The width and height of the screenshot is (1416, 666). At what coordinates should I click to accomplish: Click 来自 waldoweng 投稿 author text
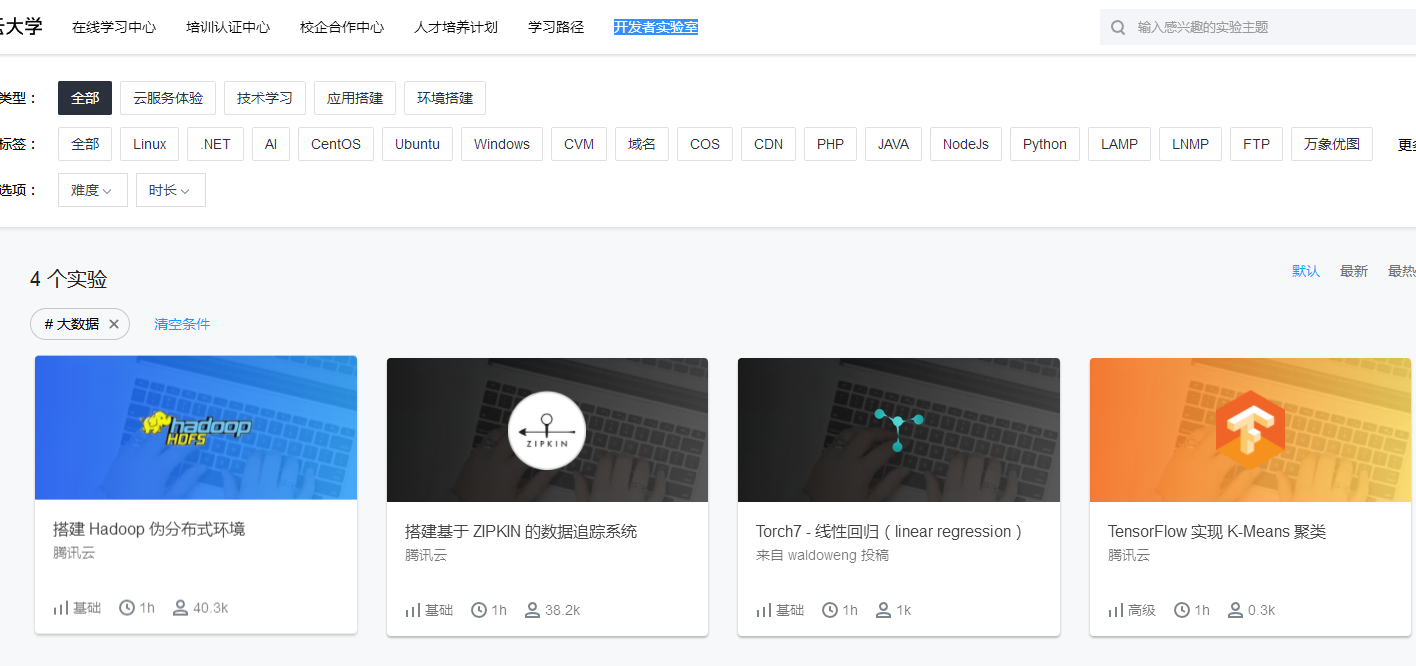pos(822,555)
